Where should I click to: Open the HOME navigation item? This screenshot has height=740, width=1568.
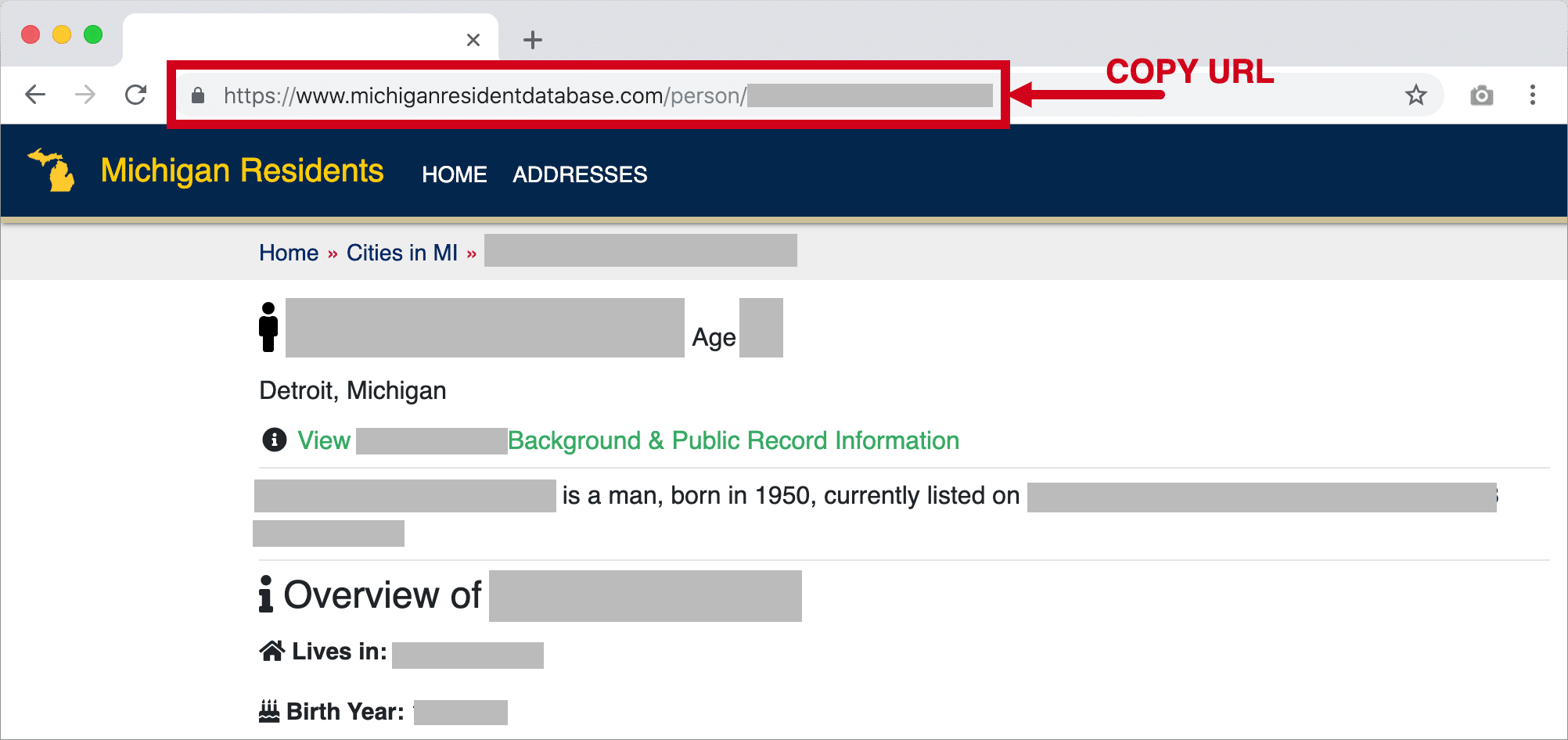point(455,174)
